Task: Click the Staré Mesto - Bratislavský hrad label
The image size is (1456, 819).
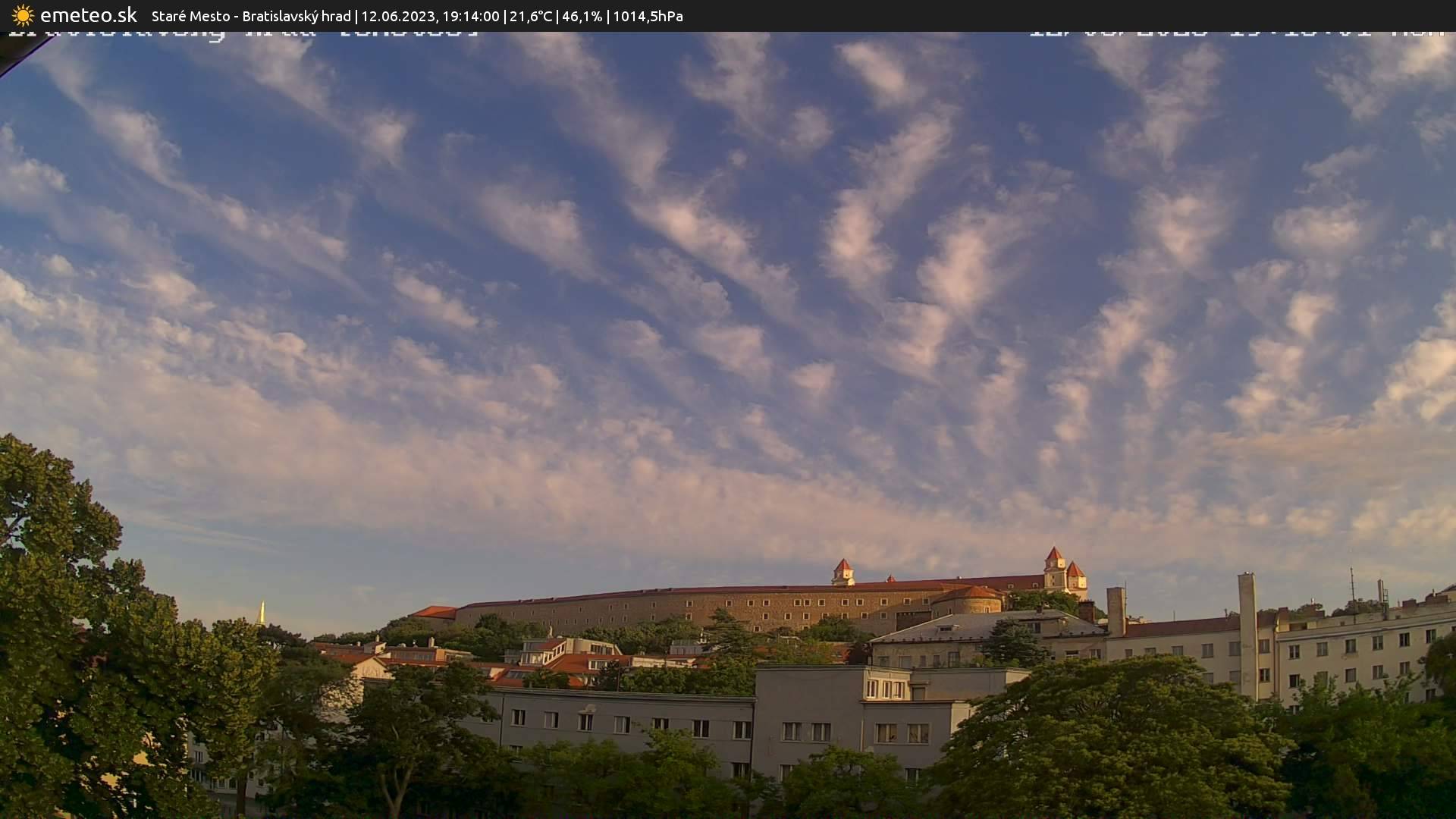Action: click(x=251, y=16)
